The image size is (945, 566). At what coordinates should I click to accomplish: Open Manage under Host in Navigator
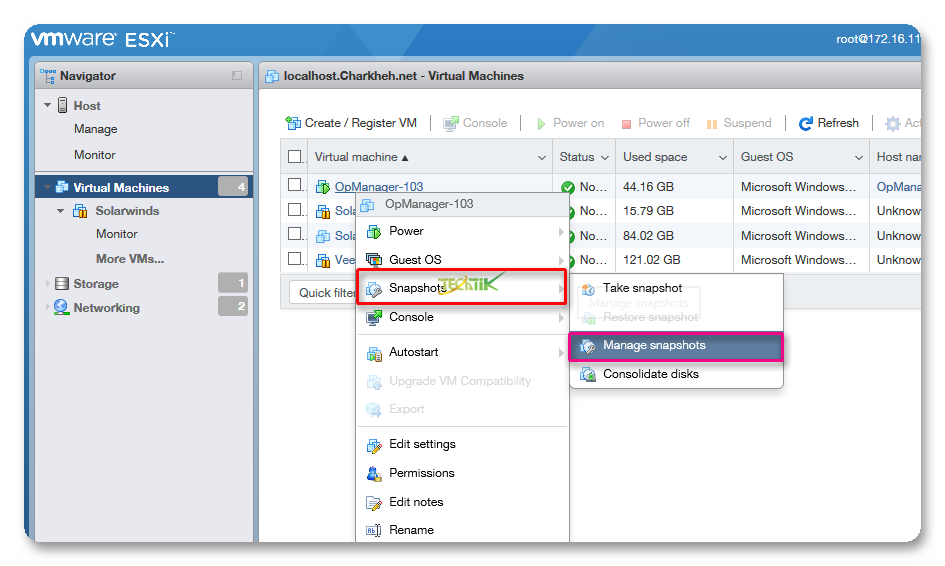[x=96, y=129]
